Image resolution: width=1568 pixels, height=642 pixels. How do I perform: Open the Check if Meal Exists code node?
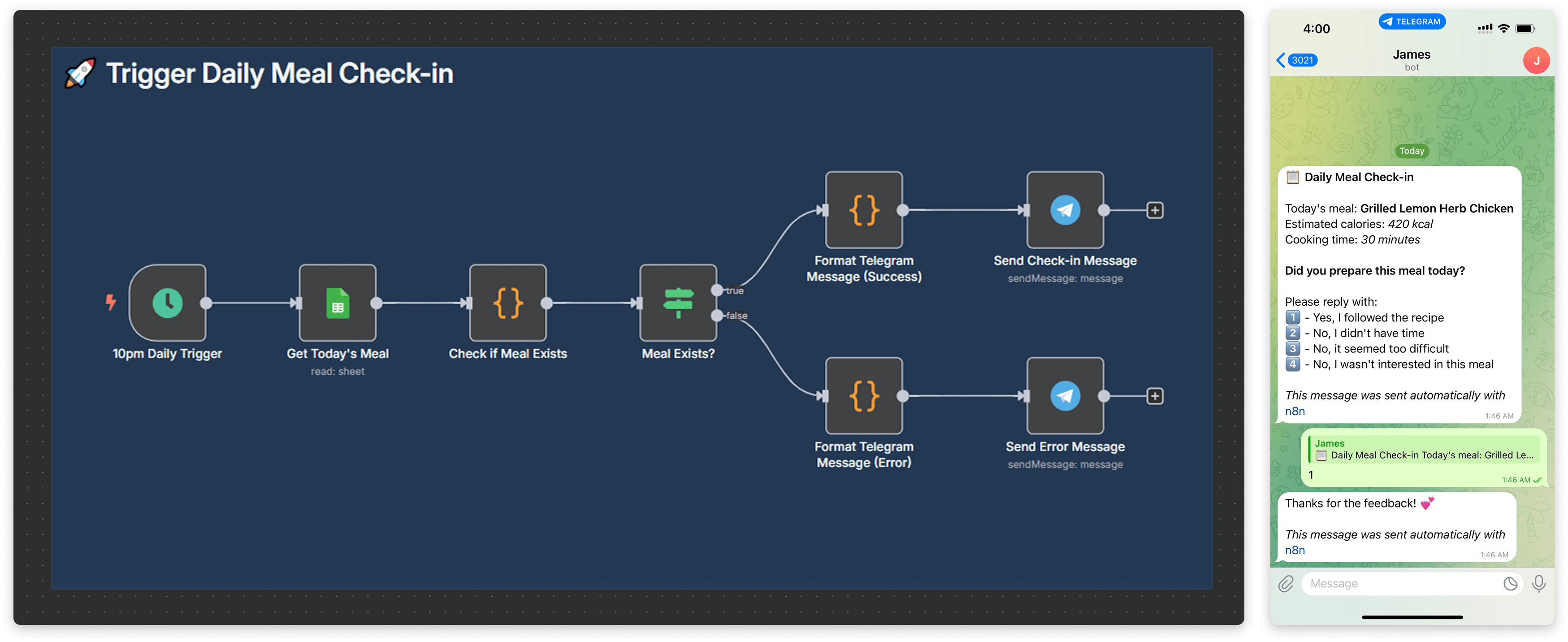(508, 303)
